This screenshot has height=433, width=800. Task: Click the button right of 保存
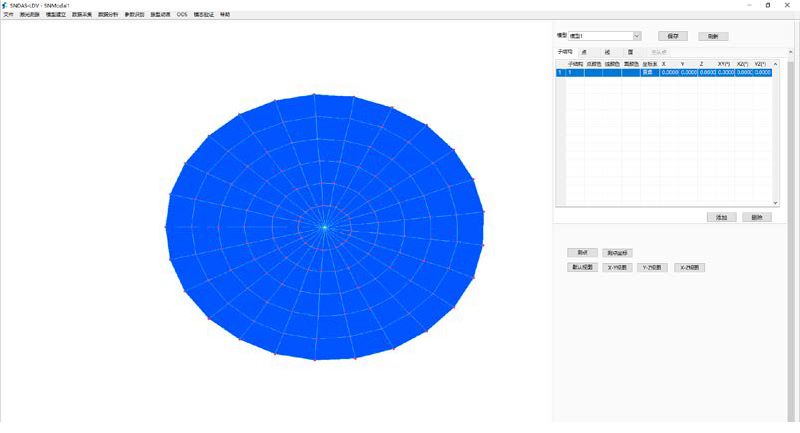click(x=713, y=36)
